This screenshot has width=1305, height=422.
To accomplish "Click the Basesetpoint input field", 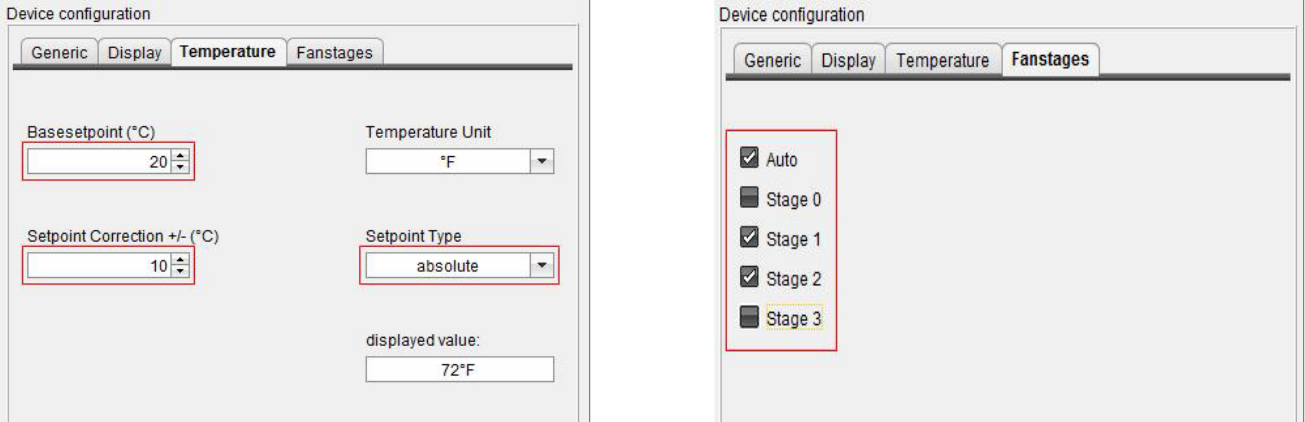I will click(98, 161).
